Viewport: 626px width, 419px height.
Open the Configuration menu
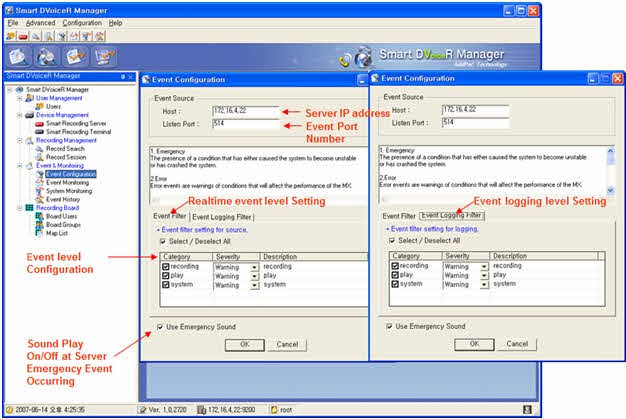point(82,22)
